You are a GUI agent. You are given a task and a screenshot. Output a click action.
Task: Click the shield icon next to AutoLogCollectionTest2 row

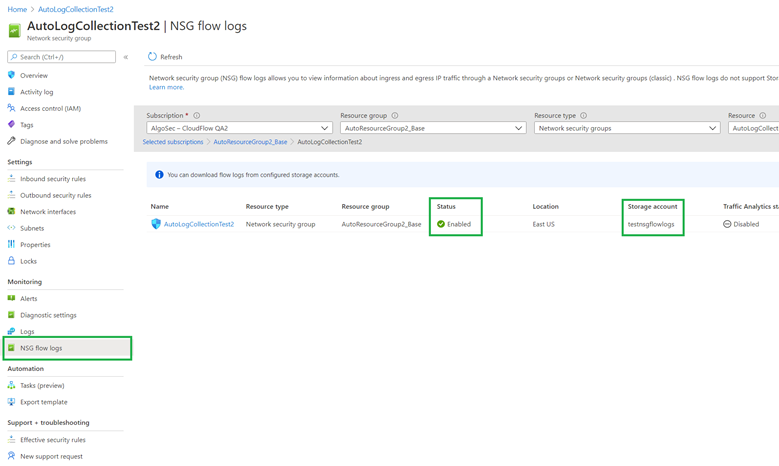(156, 224)
